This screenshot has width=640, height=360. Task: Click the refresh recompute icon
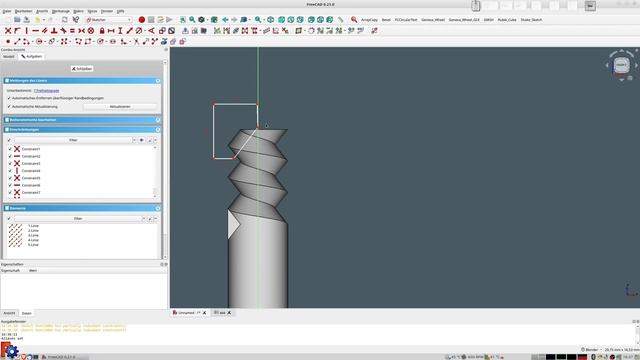(x=65, y=20)
